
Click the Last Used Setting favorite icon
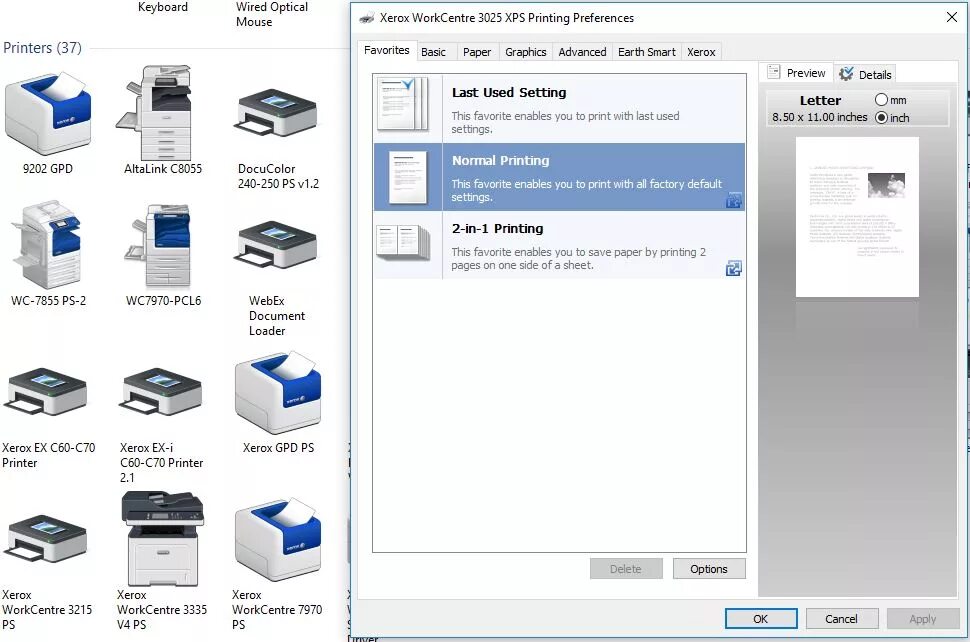tap(403, 104)
